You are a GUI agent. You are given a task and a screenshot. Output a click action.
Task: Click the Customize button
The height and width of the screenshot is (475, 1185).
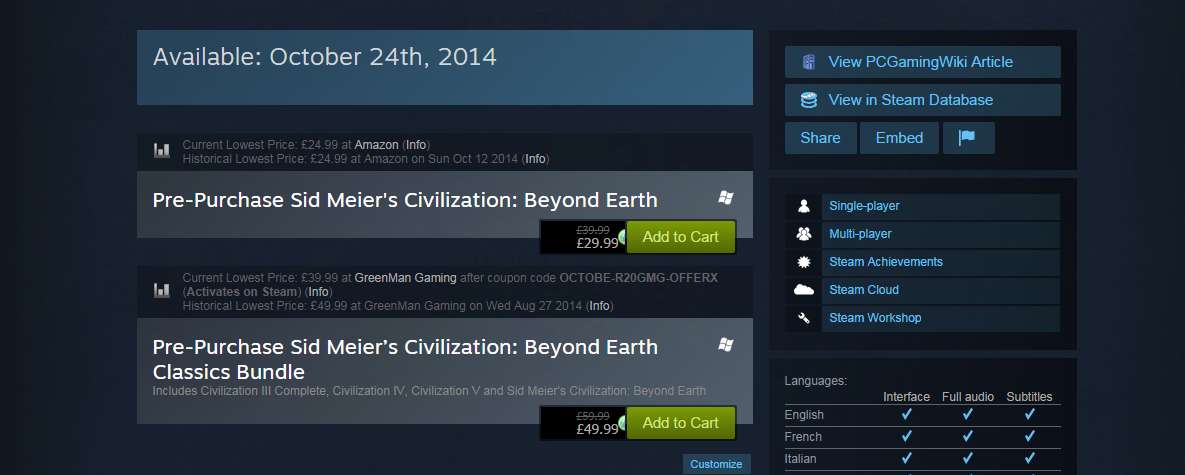point(716,464)
